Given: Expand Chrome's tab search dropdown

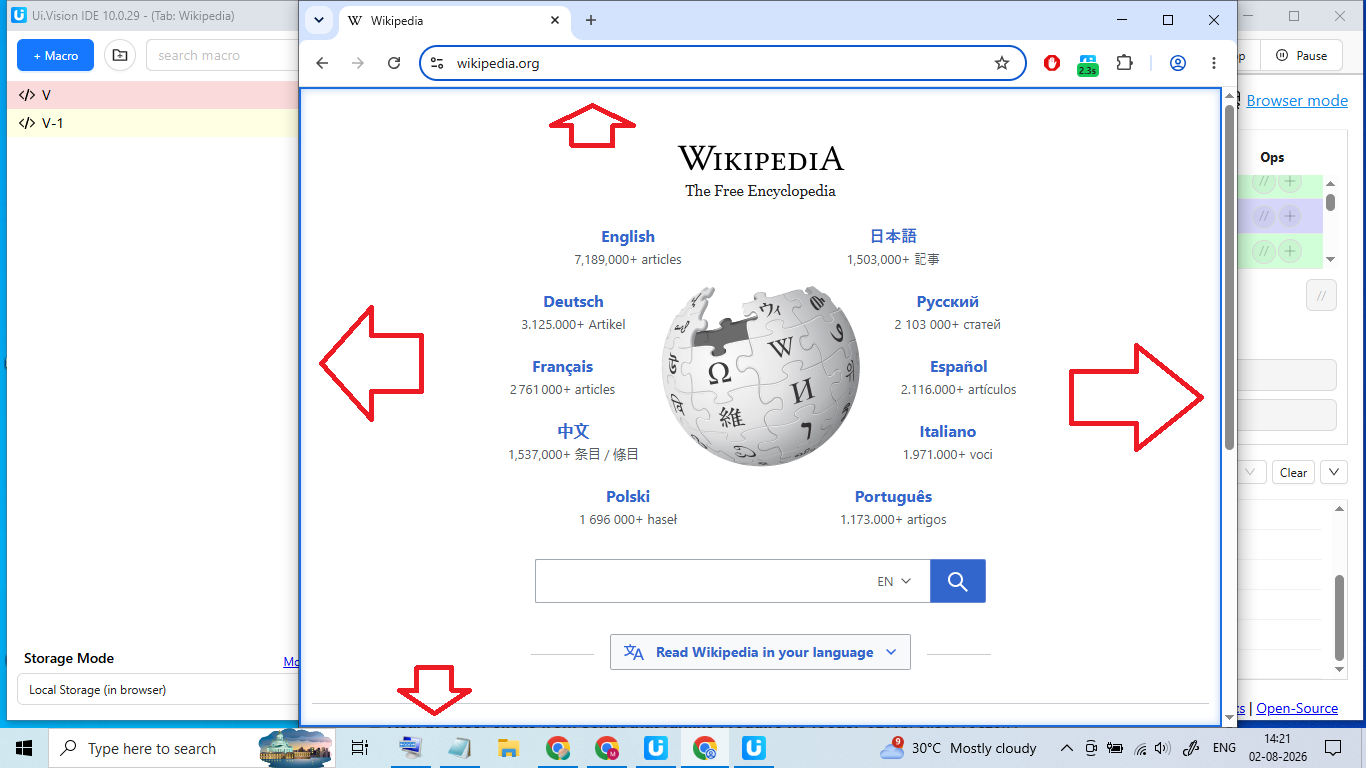Looking at the screenshot, I should 318,20.
